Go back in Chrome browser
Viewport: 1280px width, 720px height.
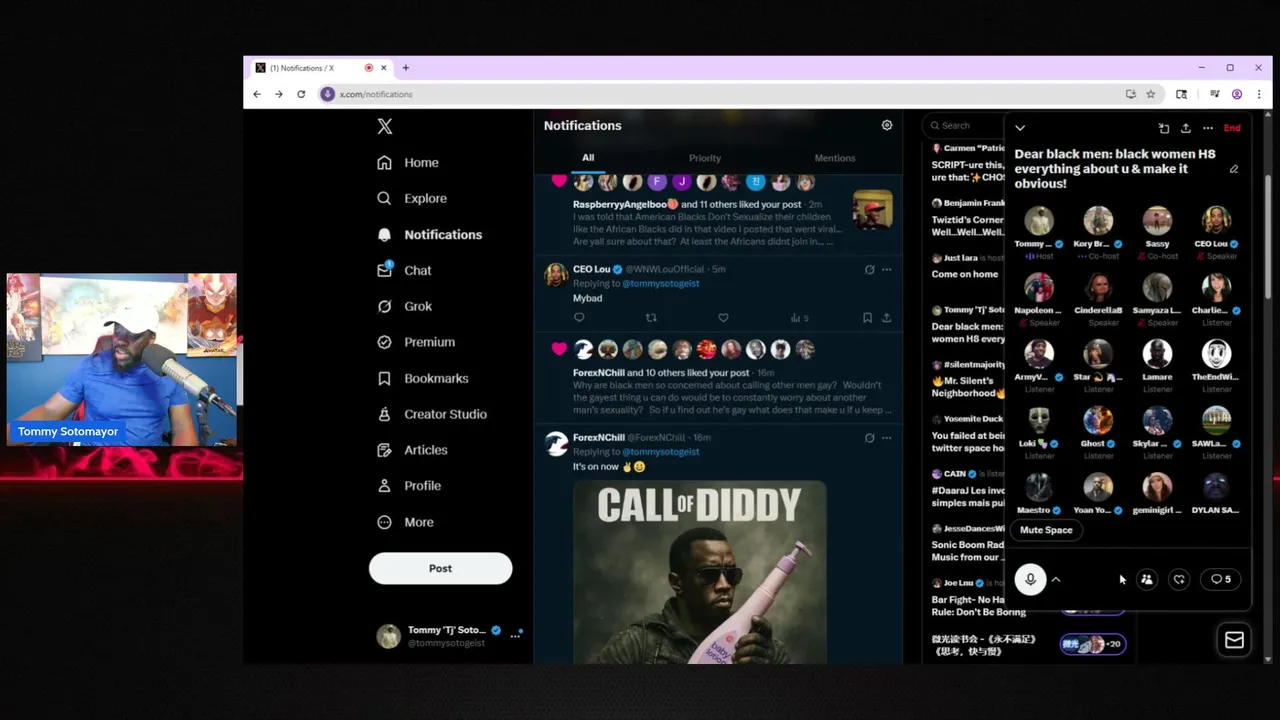coord(257,94)
